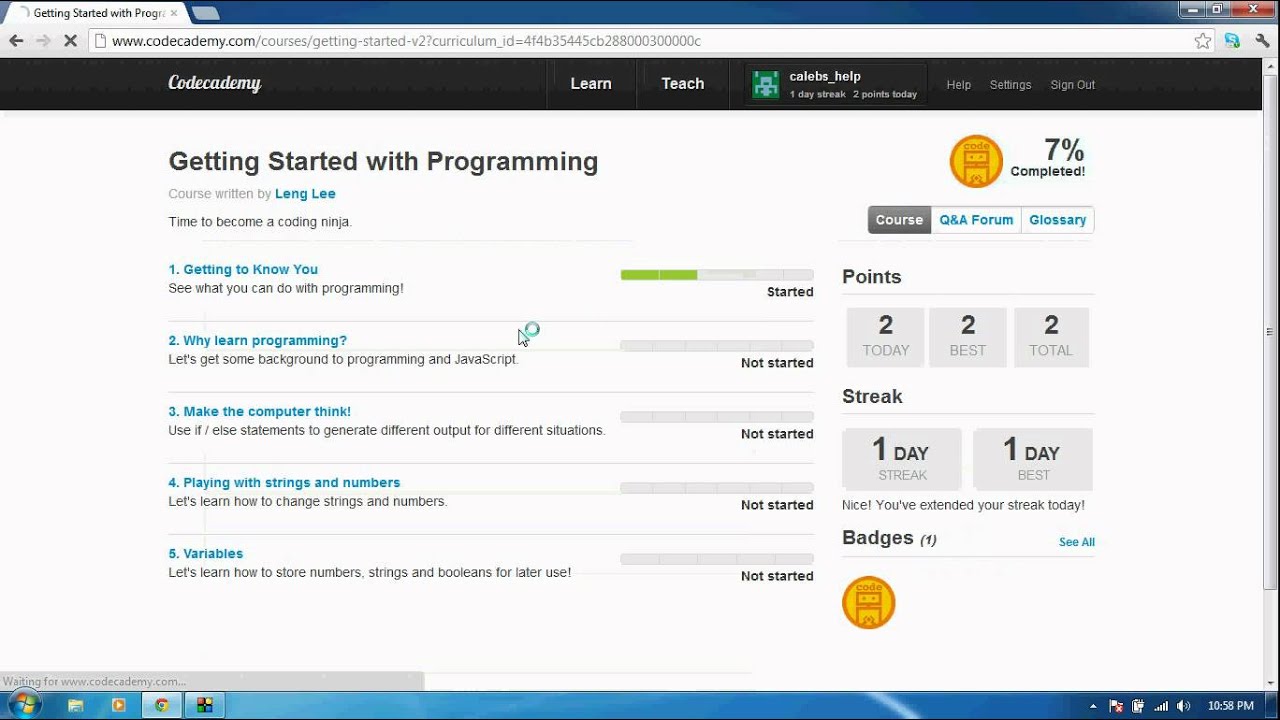Image resolution: width=1280 pixels, height=720 pixels.
Task: Click the "Getting Started with Programming" heading
Action: coord(383,162)
